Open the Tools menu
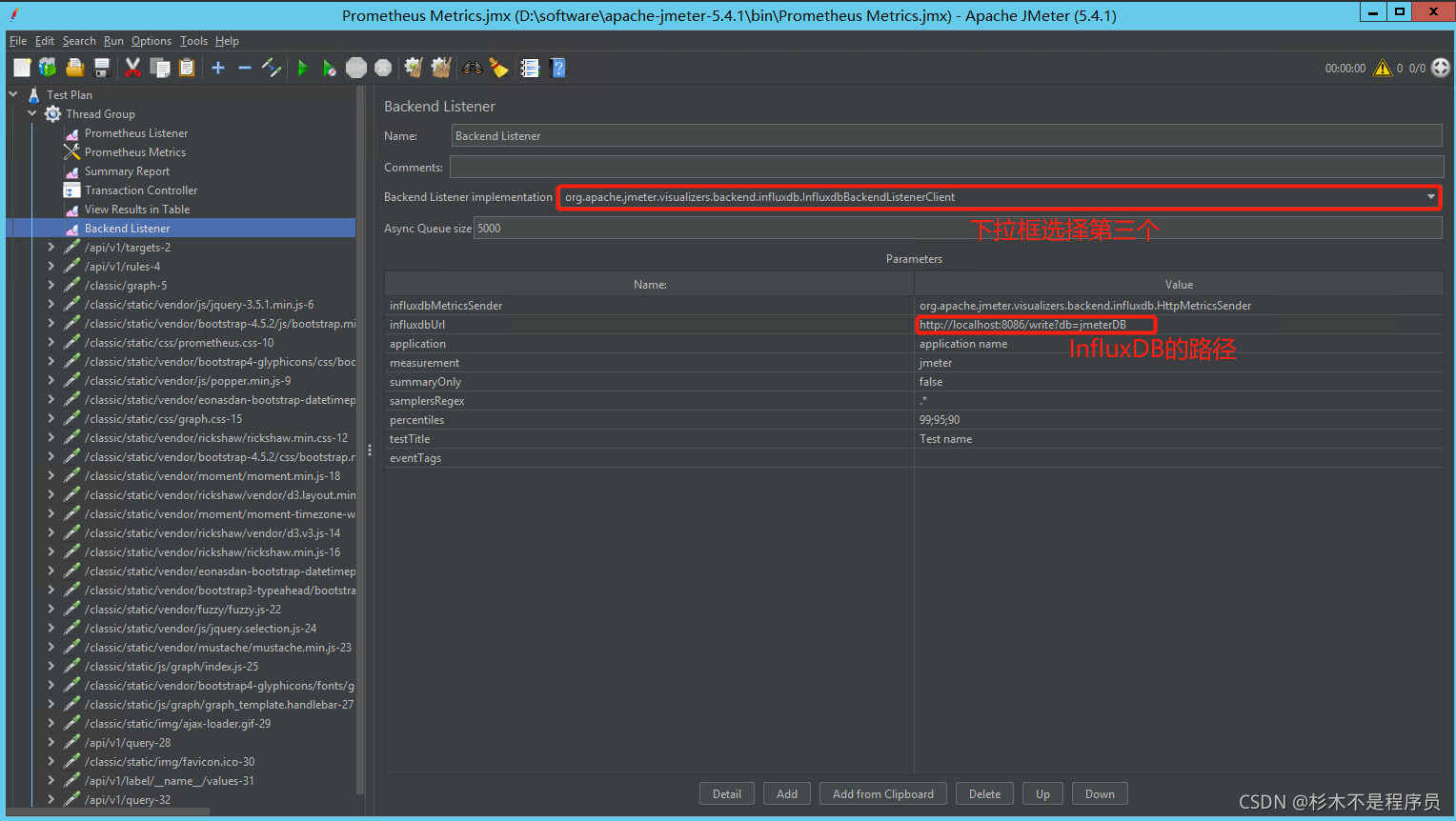 [193, 41]
